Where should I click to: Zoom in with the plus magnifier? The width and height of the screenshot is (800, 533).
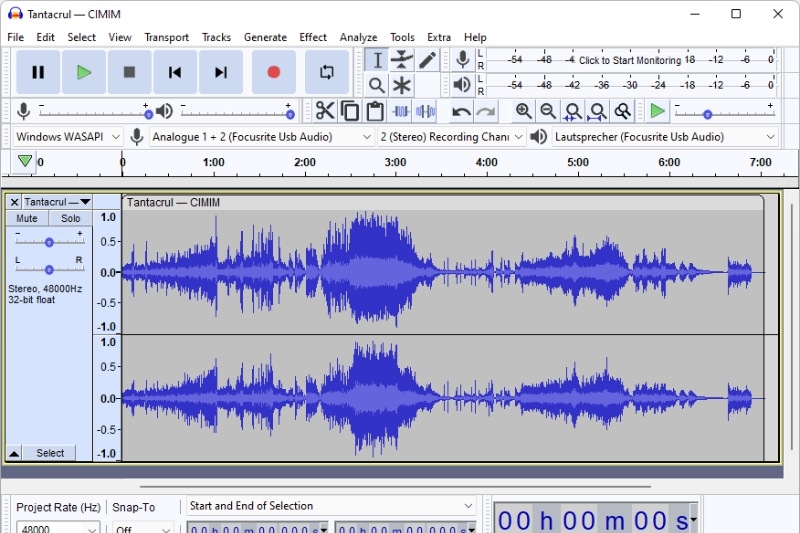pos(523,111)
